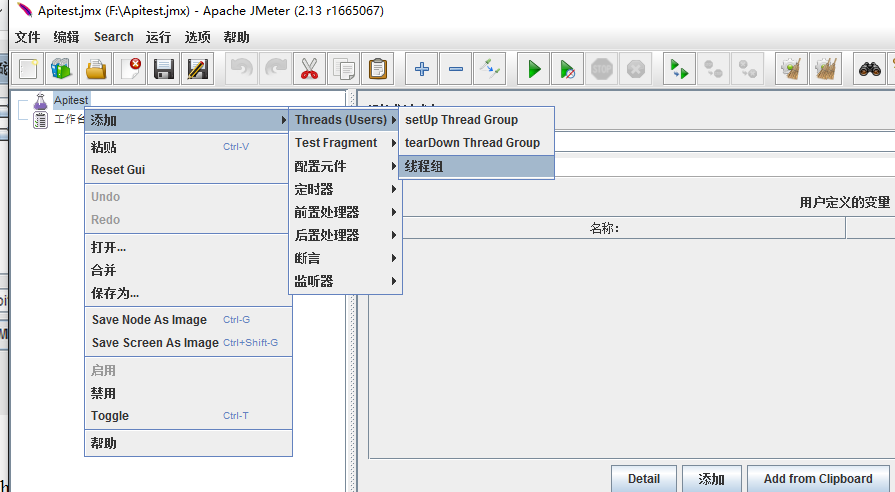The width and height of the screenshot is (895, 492).
Task: Choose setUp Thread Group
Action: tap(476, 120)
